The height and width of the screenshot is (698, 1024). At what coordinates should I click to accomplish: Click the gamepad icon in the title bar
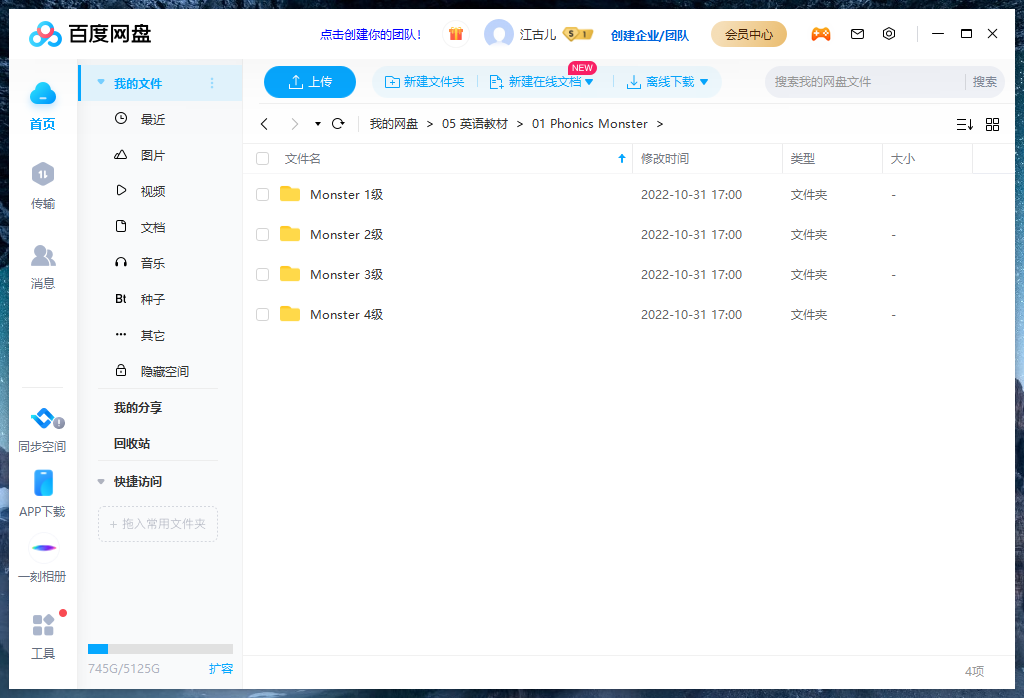pos(821,33)
